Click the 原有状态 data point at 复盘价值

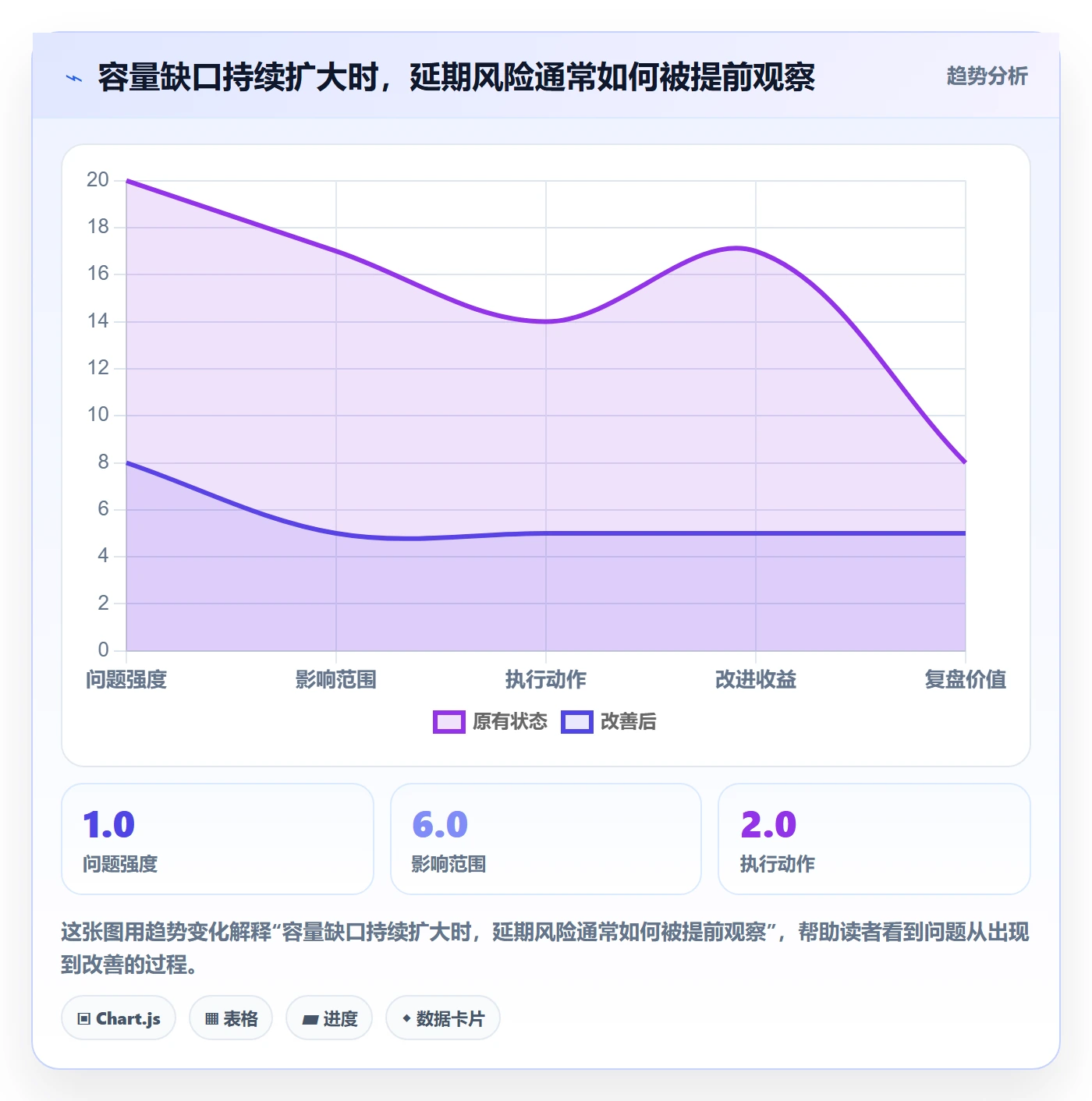pyautogui.click(x=966, y=462)
